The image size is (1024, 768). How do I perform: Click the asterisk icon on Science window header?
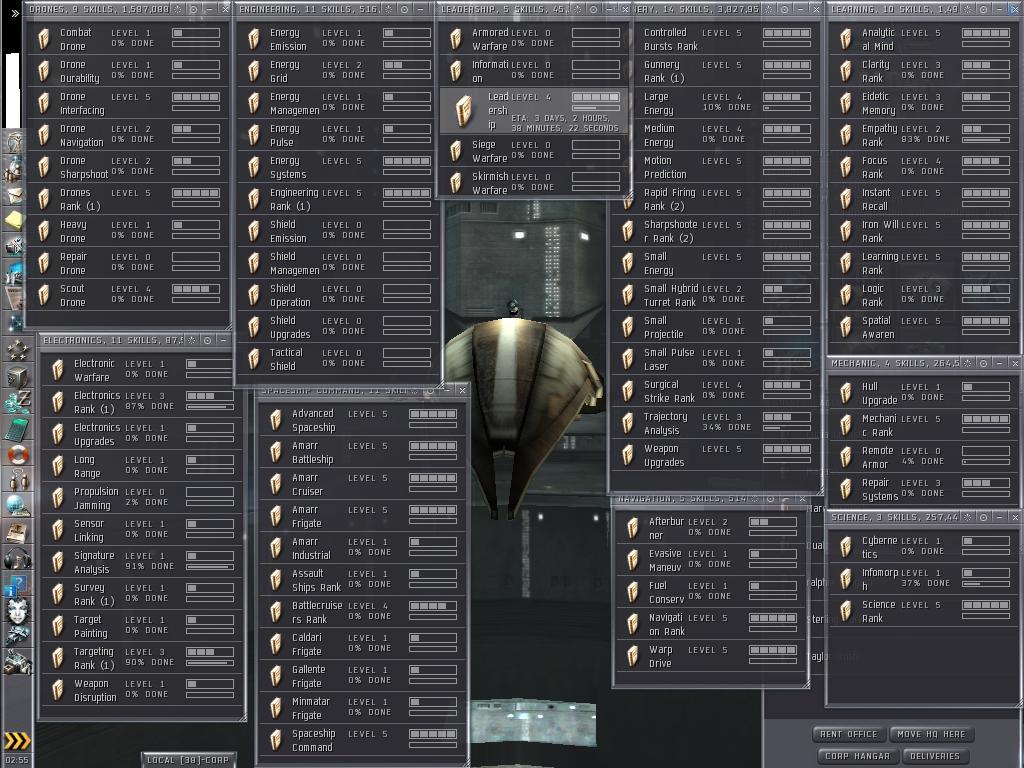[x=968, y=517]
